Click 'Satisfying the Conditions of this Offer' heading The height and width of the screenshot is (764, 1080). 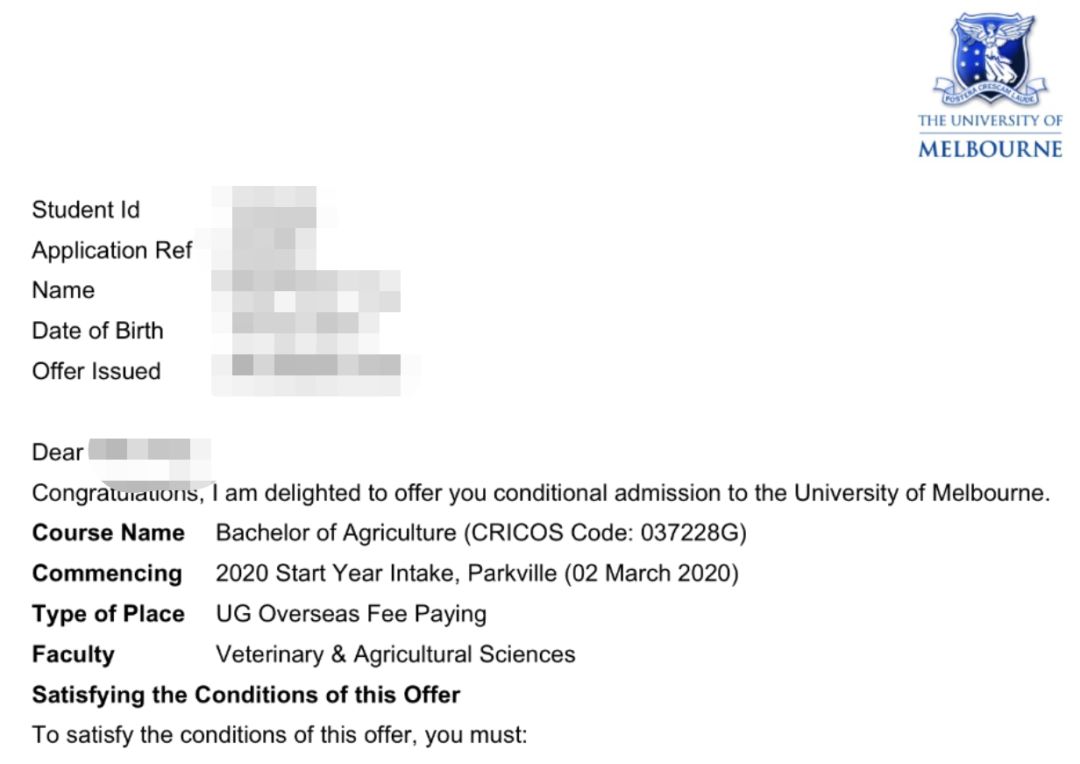(246, 694)
